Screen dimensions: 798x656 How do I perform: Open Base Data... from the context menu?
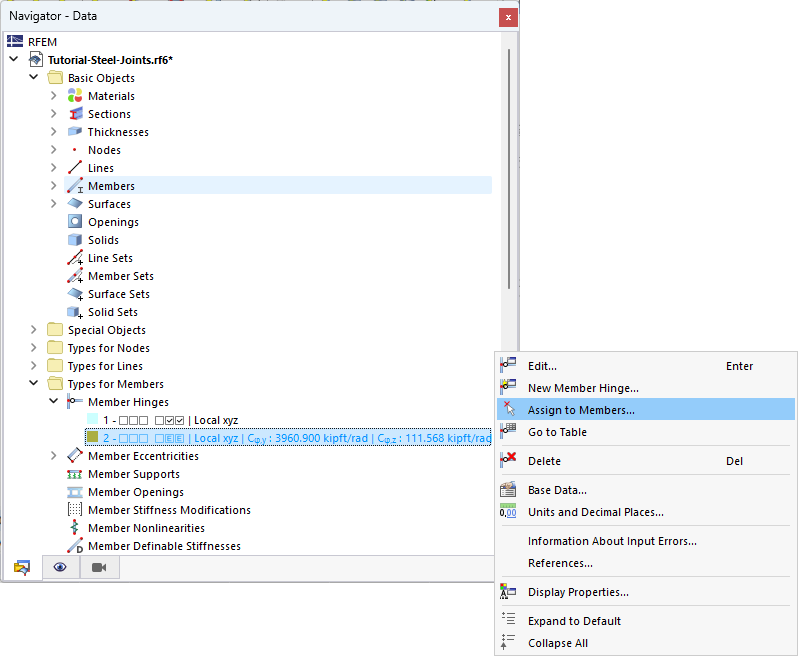pos(645,490)
